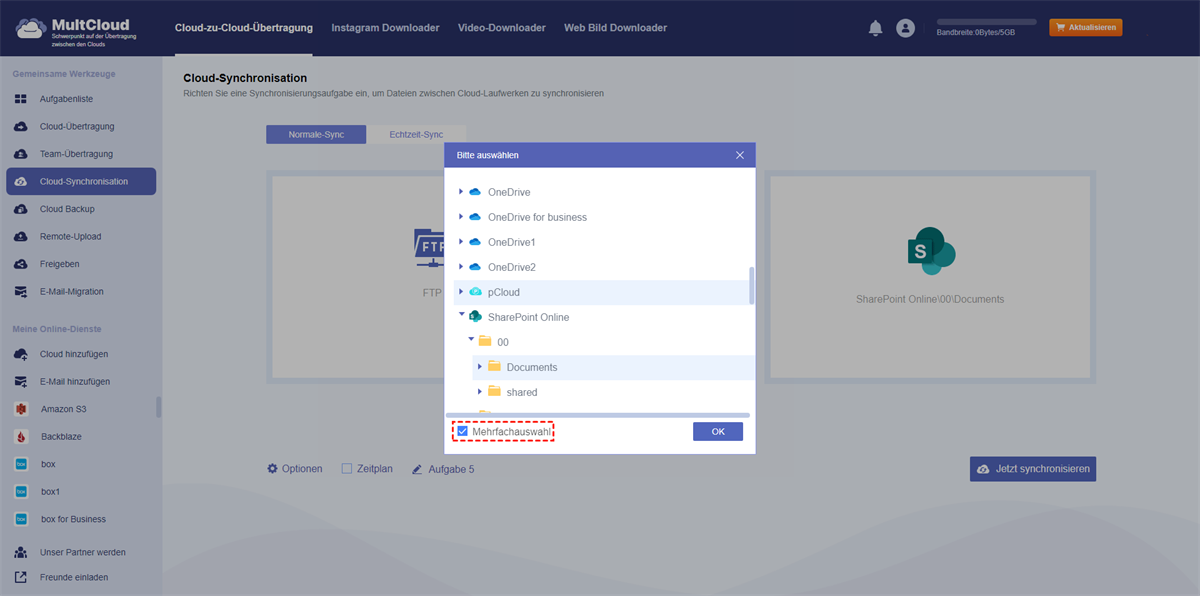Screen dimensions: 1200x596
Task: Click the Amazon S3 service icon
Action: 21,409
